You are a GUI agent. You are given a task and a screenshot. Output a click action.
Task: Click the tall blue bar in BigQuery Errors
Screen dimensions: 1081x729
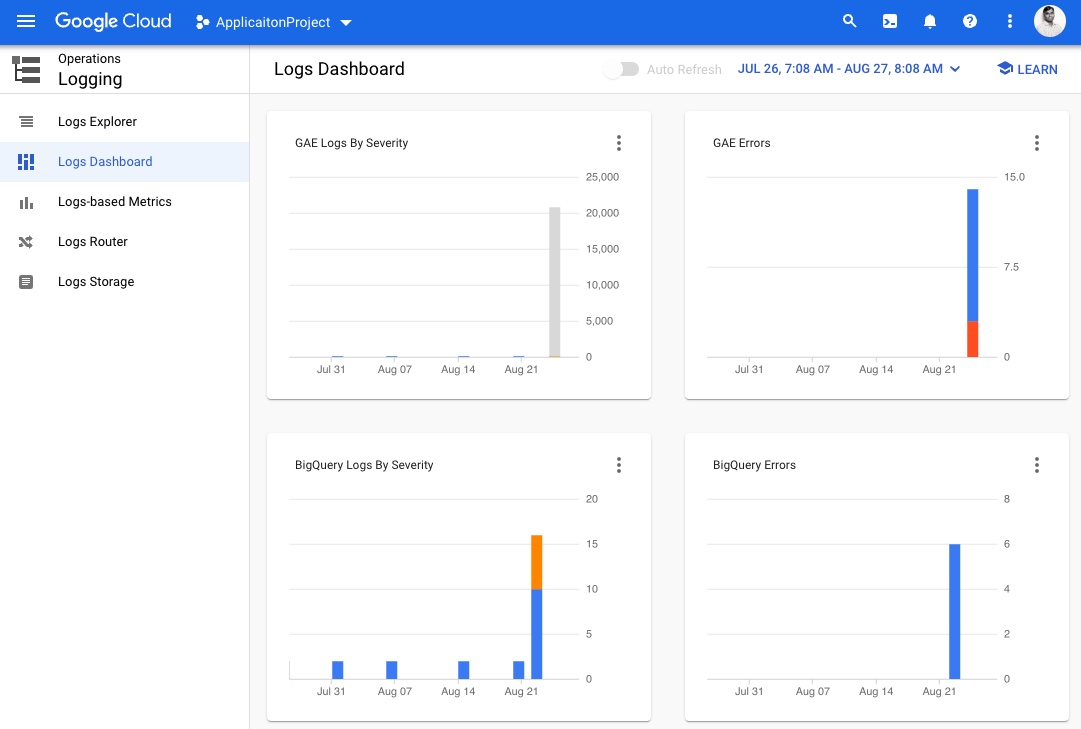point(954,612)
